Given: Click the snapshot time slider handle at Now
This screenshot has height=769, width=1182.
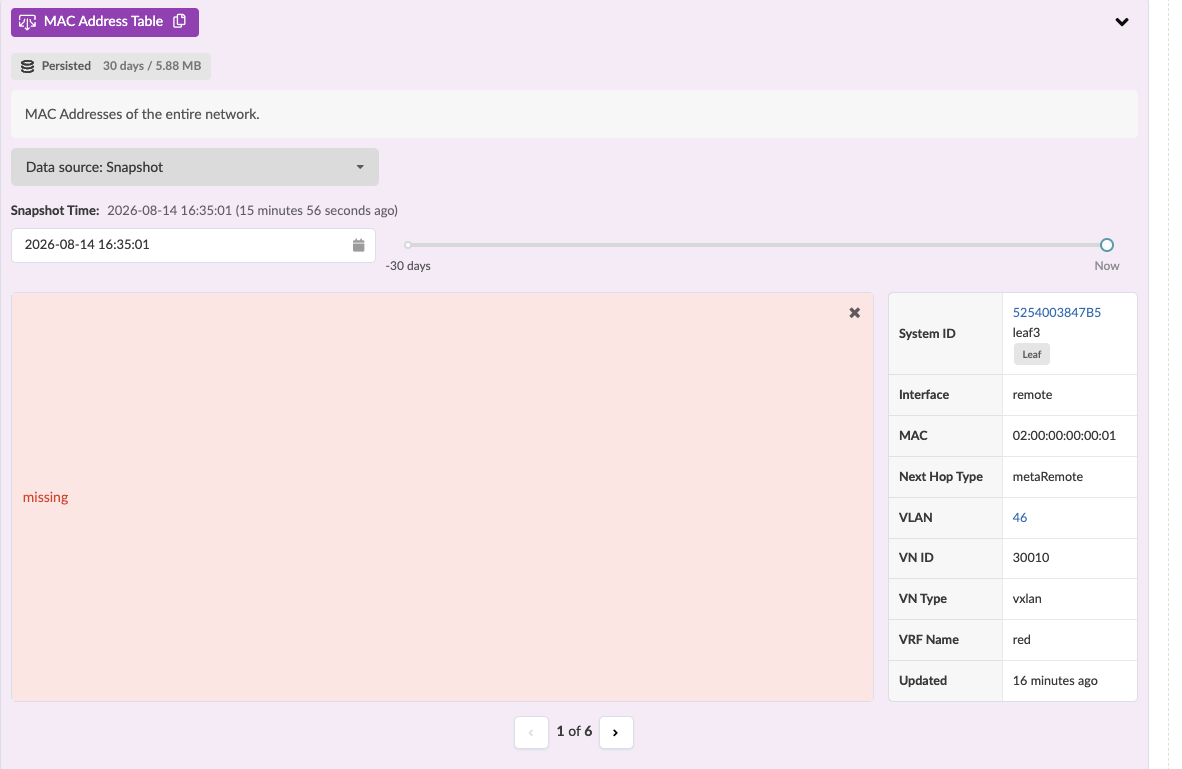Looking at the screenshot, I should click(x=1107, y=245).
